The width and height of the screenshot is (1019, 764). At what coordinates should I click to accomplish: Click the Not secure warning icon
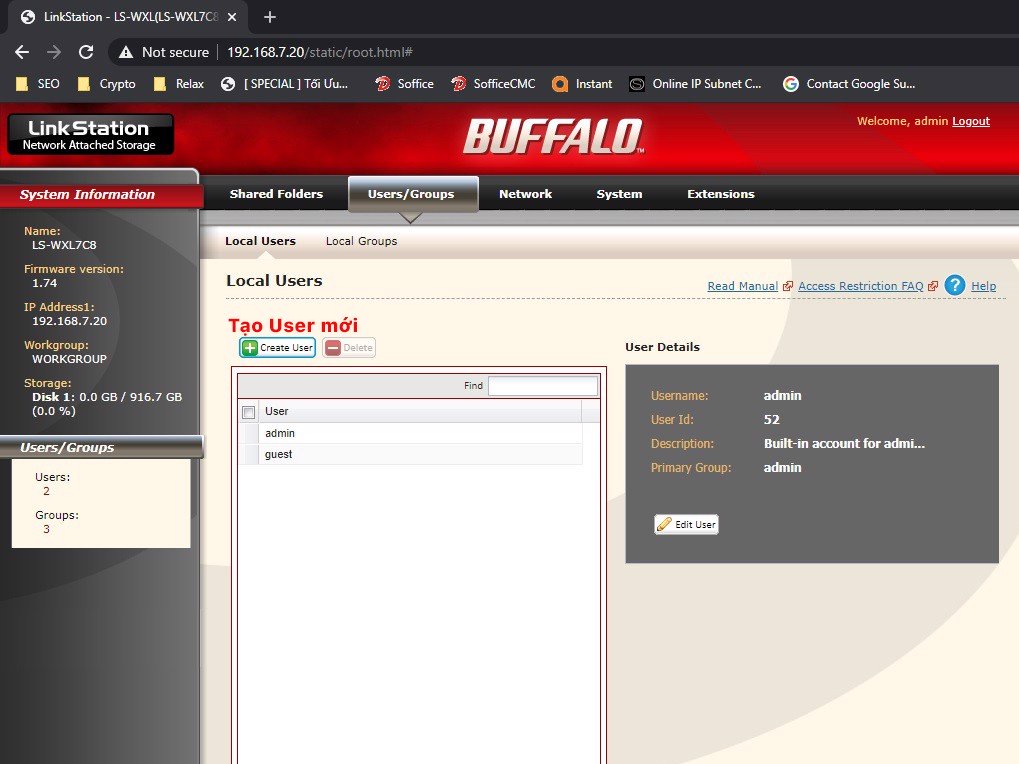pos(126,52)
